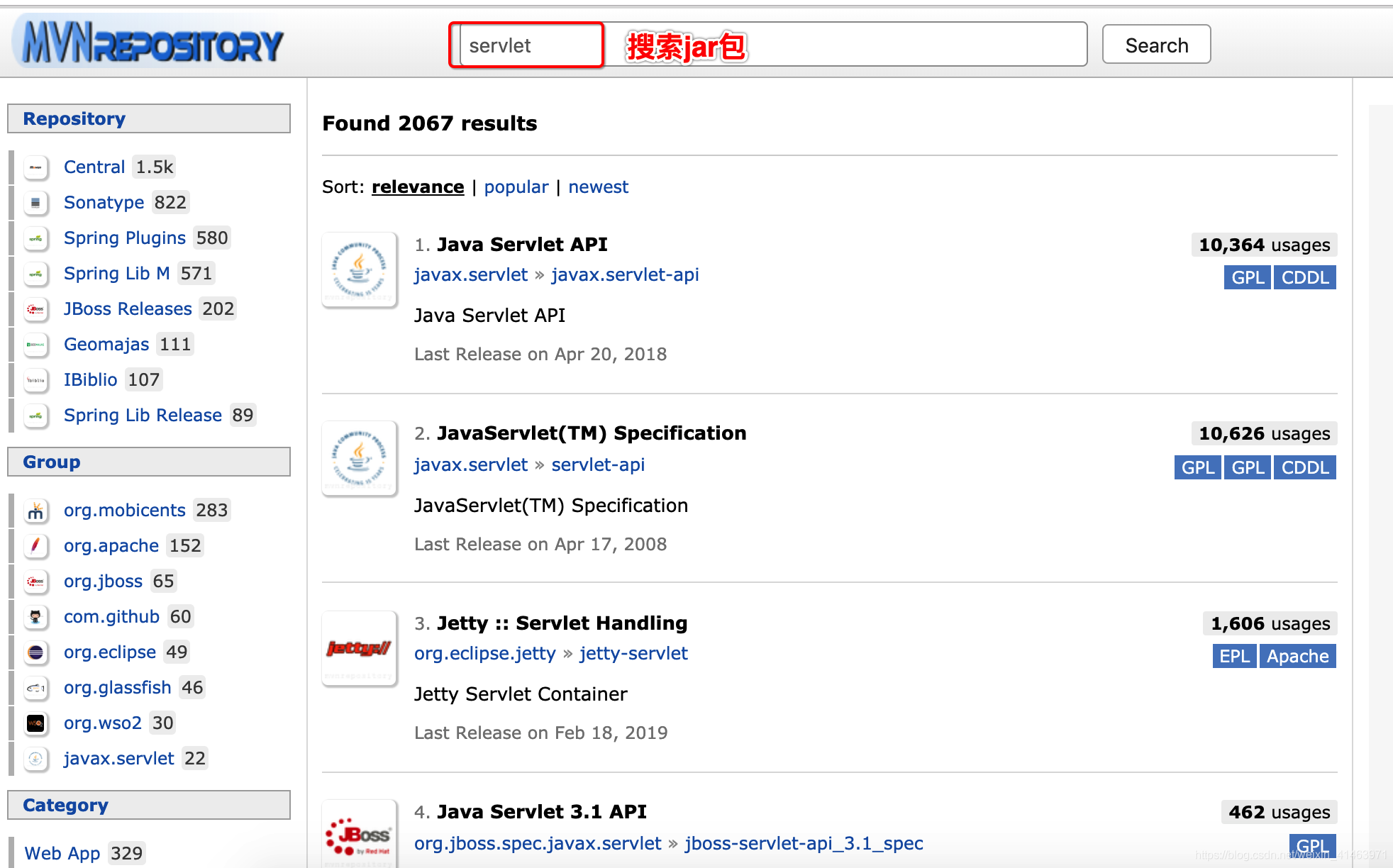Click the Spring Lib M icon
1393x868 pixels.
coord(36,274)
